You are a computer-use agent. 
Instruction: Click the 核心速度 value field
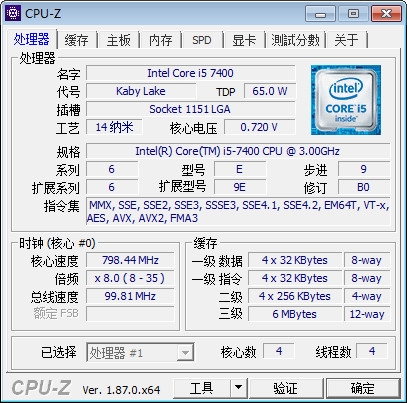coord(130,260)
